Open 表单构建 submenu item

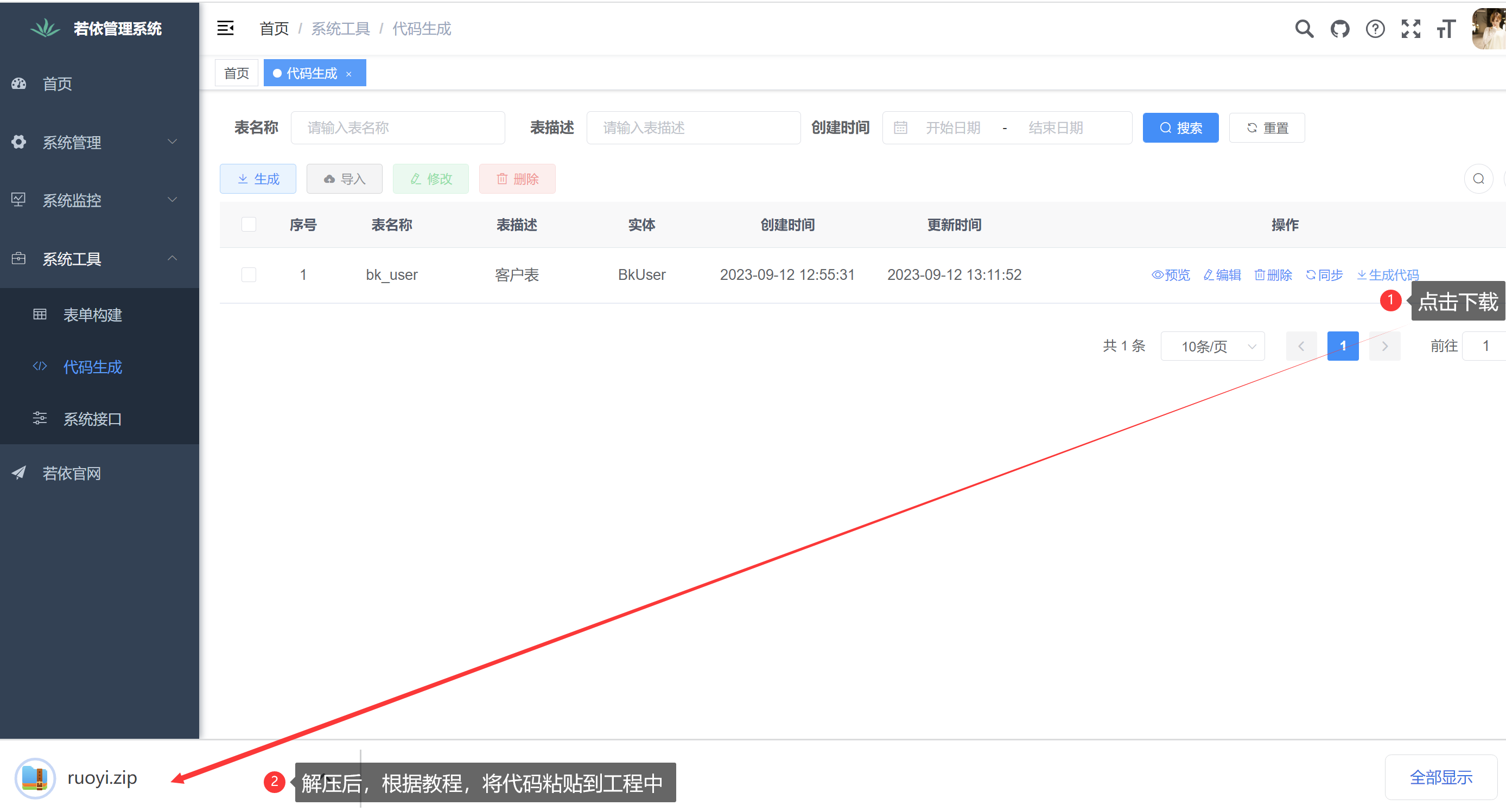click(99, 314)
